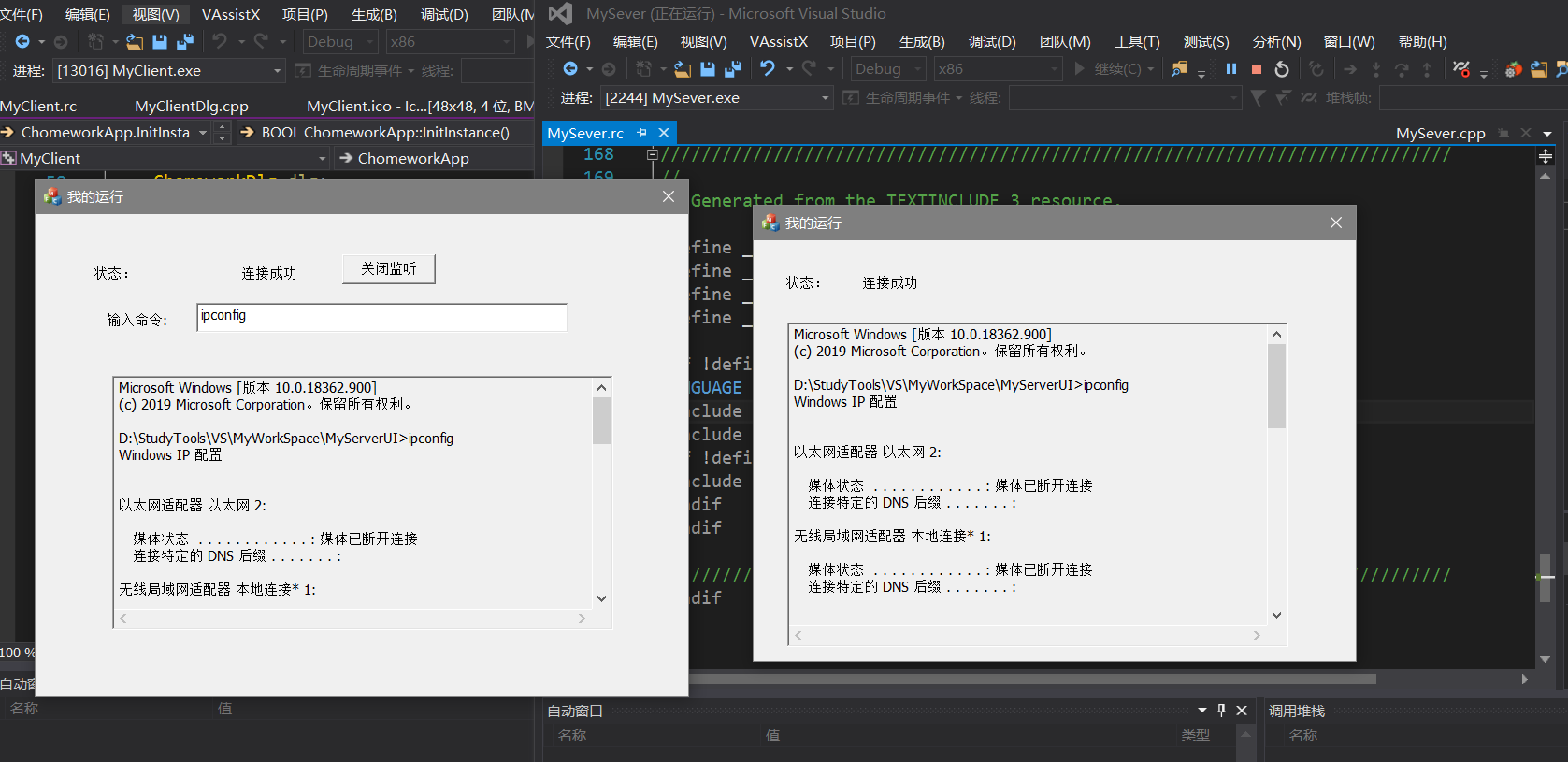Pin the auto window panel
The image size is (1568, 762).
[1221, 711]
